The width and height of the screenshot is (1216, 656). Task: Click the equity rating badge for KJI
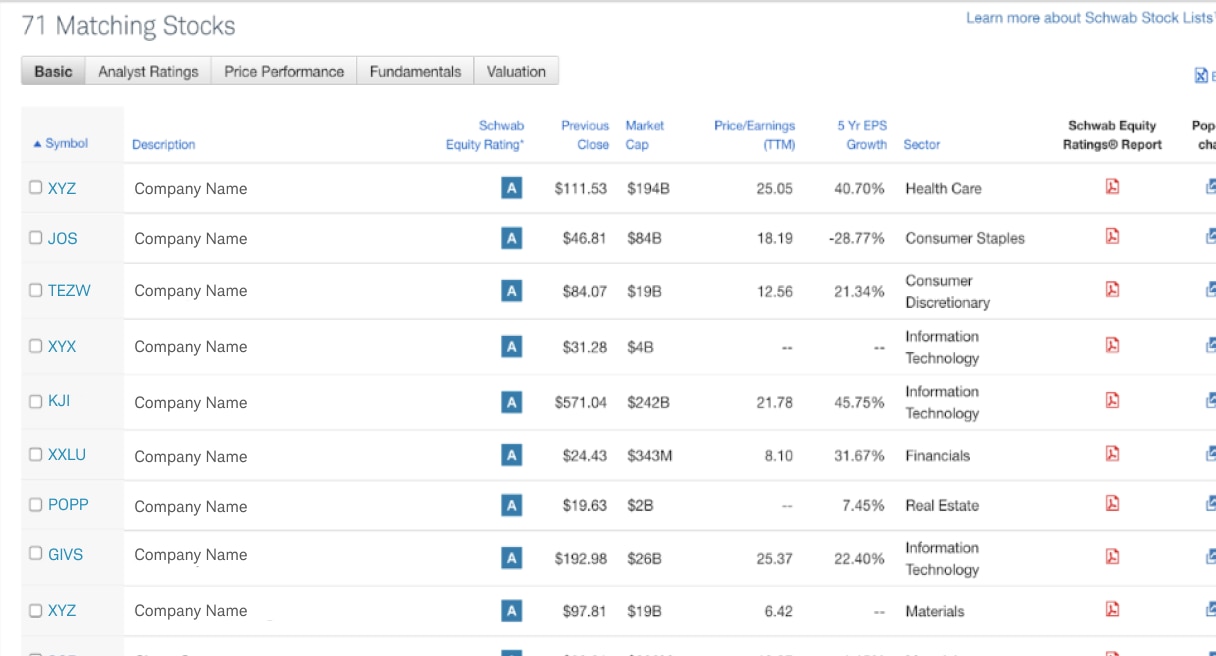pos(511,402)
